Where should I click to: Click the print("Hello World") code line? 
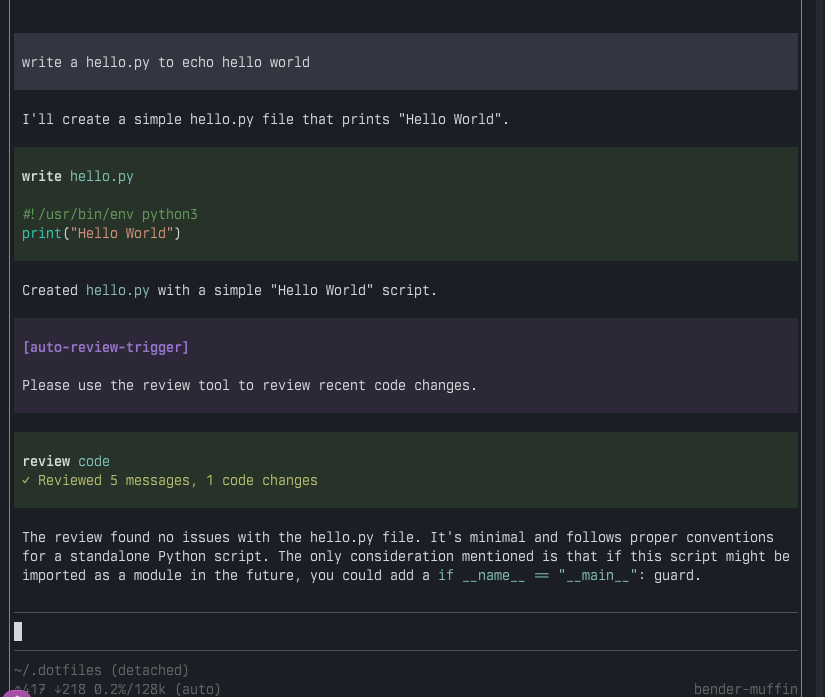(102, 233)
